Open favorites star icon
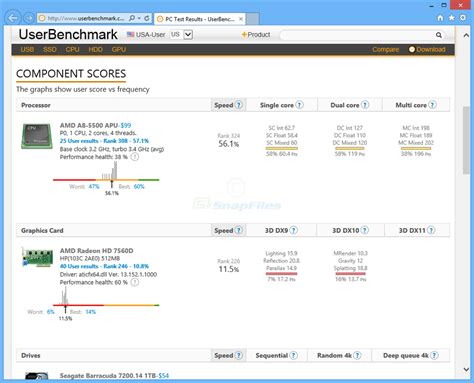 click(x=452, y=18)
